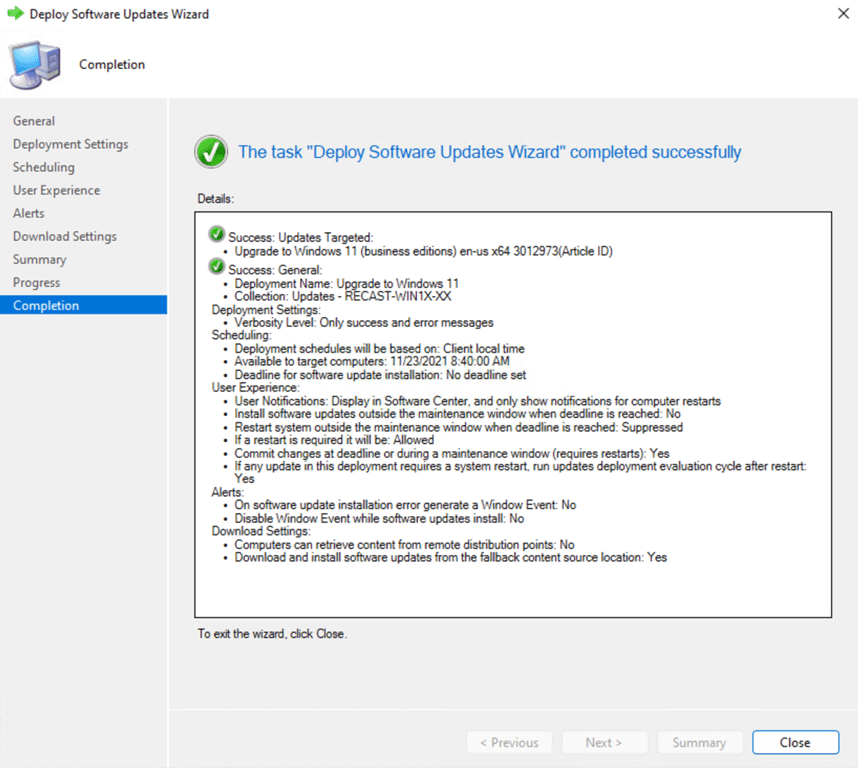Click the Next > button
858x768 pixels.
coord(604,742)
